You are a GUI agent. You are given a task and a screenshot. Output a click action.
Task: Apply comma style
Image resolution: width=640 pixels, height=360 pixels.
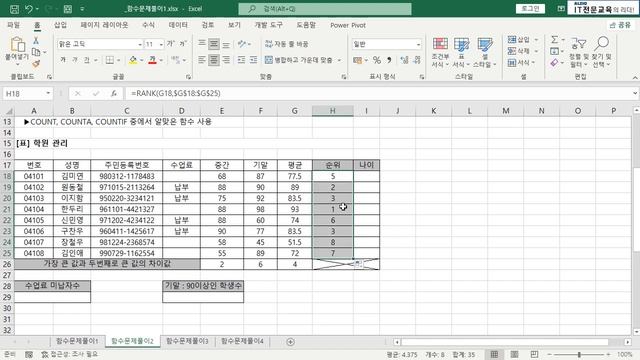389,60
